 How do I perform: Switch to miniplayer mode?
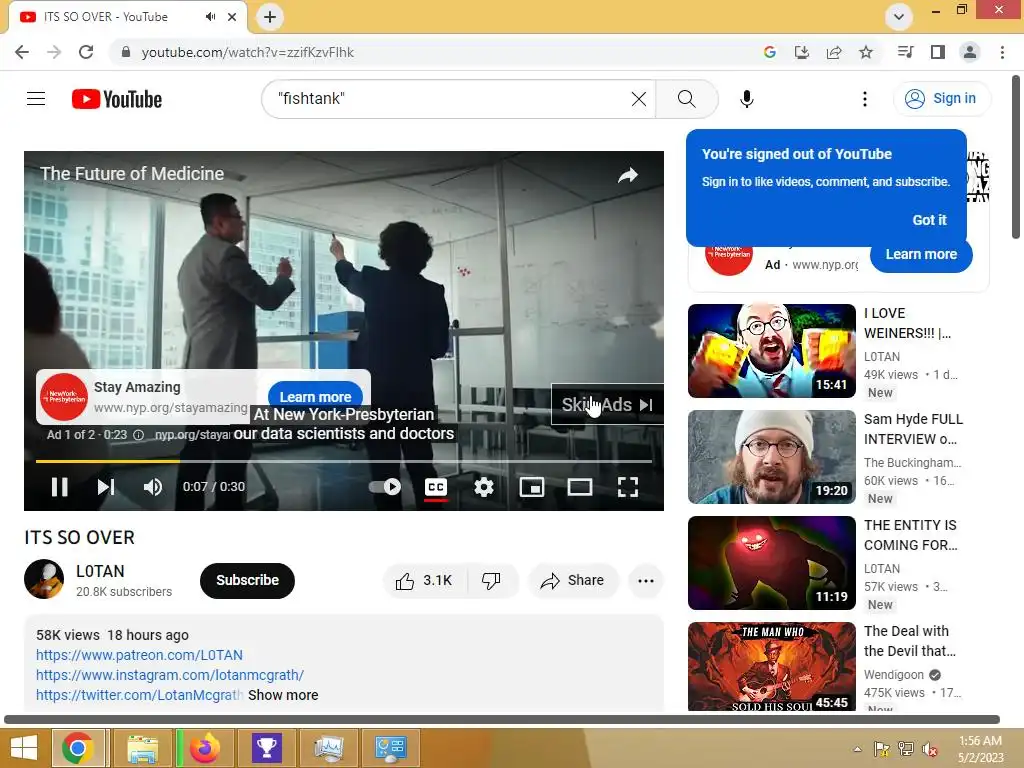pyautogui.click(x=532, y=487)
